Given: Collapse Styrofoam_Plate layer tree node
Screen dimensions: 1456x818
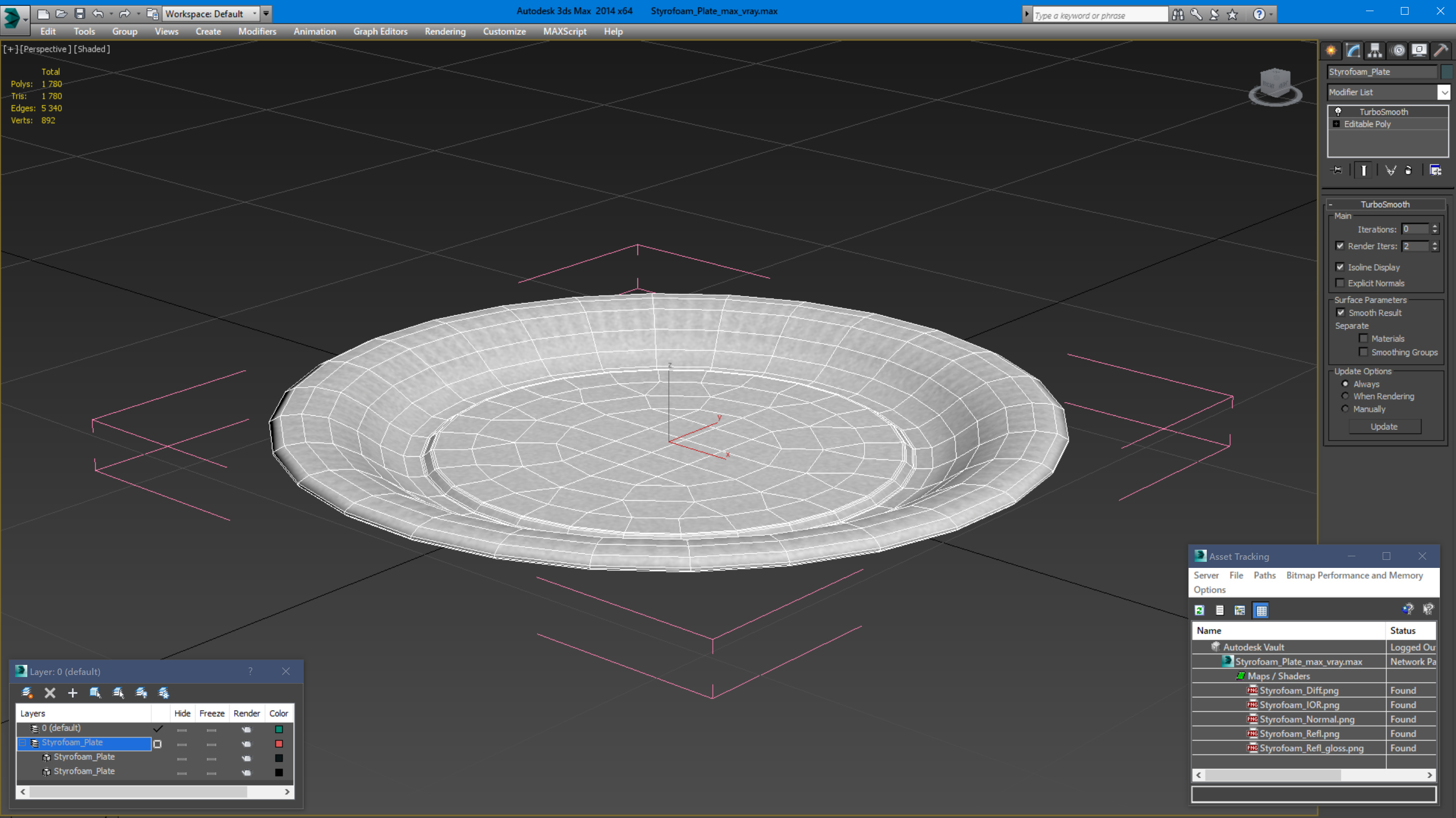Looking at the screenshot, I should (23, 742).
